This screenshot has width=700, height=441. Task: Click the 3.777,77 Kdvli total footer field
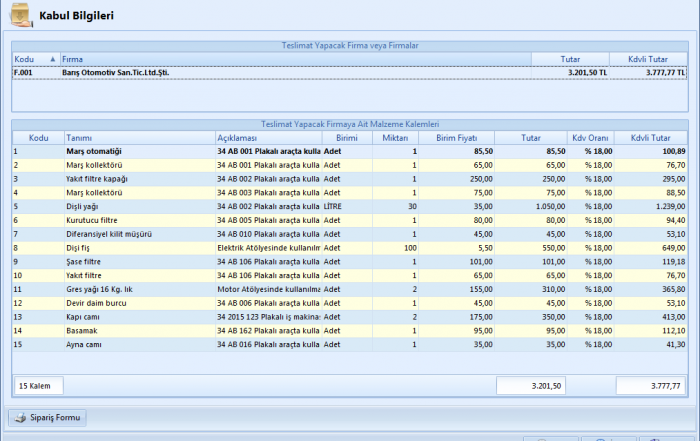(650, 385)
